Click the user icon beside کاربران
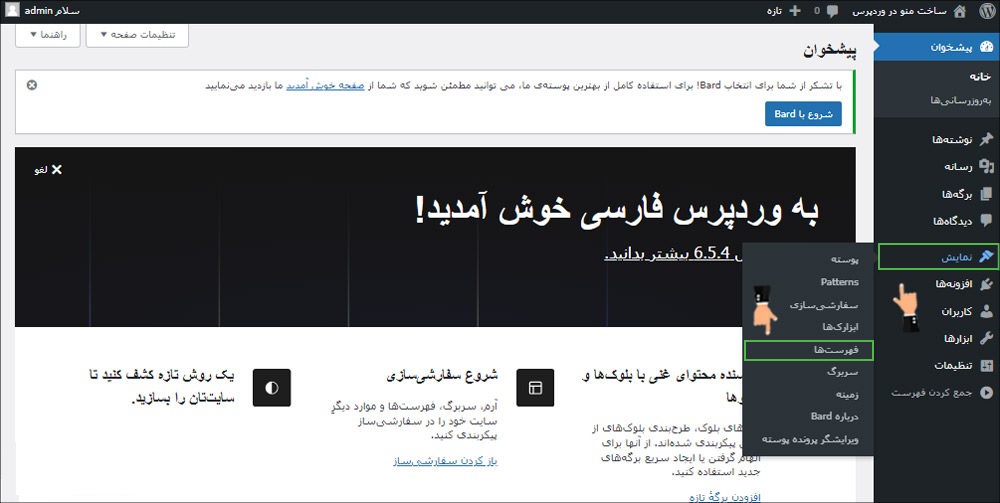The image size is (1000, 503). [x=986, y=311]
